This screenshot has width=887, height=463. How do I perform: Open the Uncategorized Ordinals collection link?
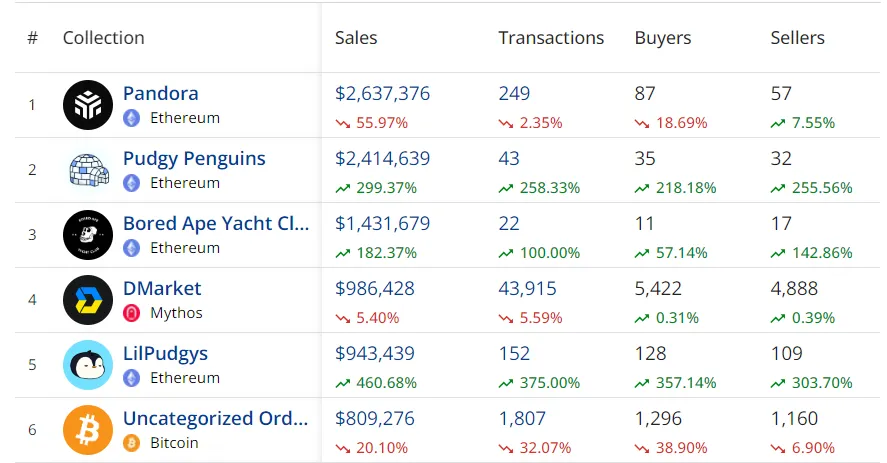[215, 418]
